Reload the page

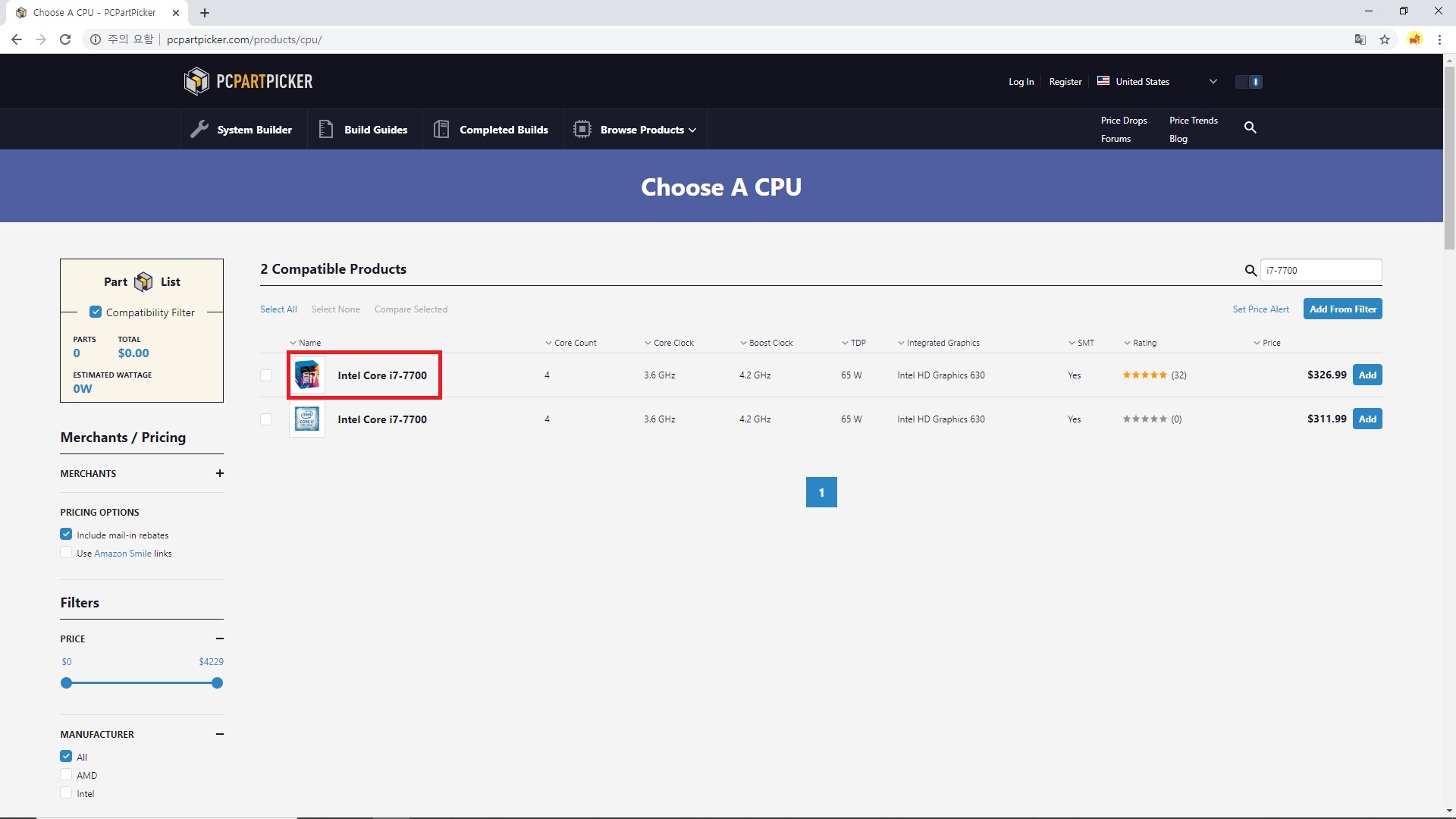pos(65,39)
